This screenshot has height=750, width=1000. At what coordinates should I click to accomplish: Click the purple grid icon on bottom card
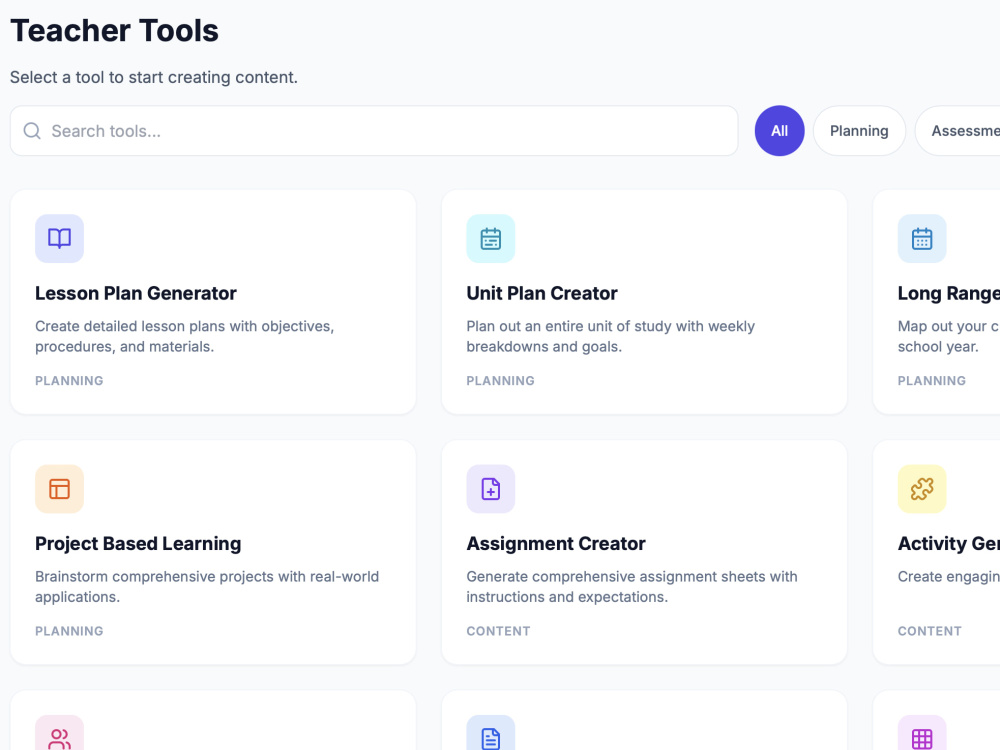point(922,733)
